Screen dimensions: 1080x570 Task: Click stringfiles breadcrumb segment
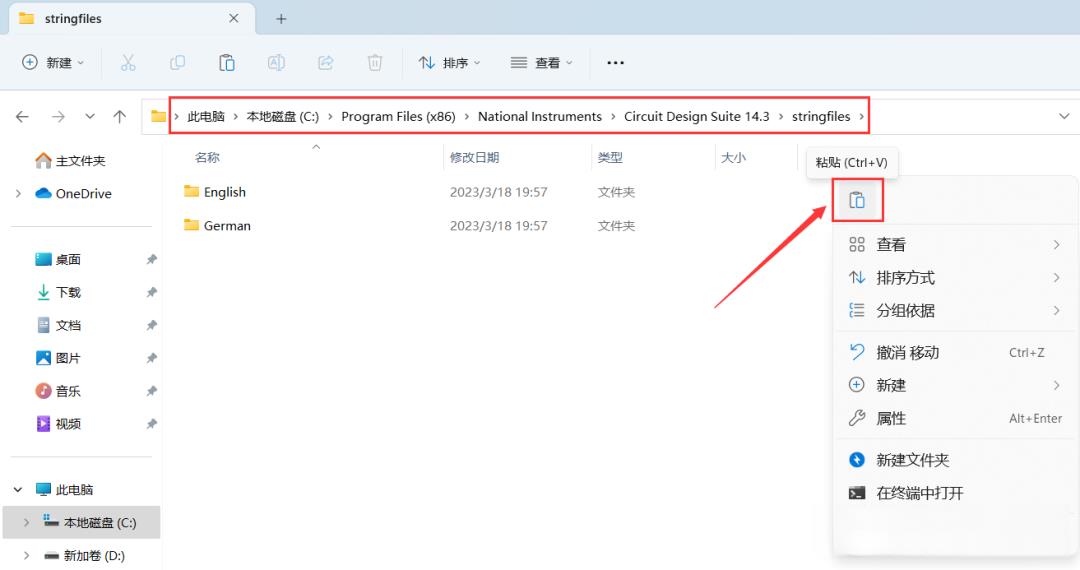pyautogui.click(x=821, y=116)
